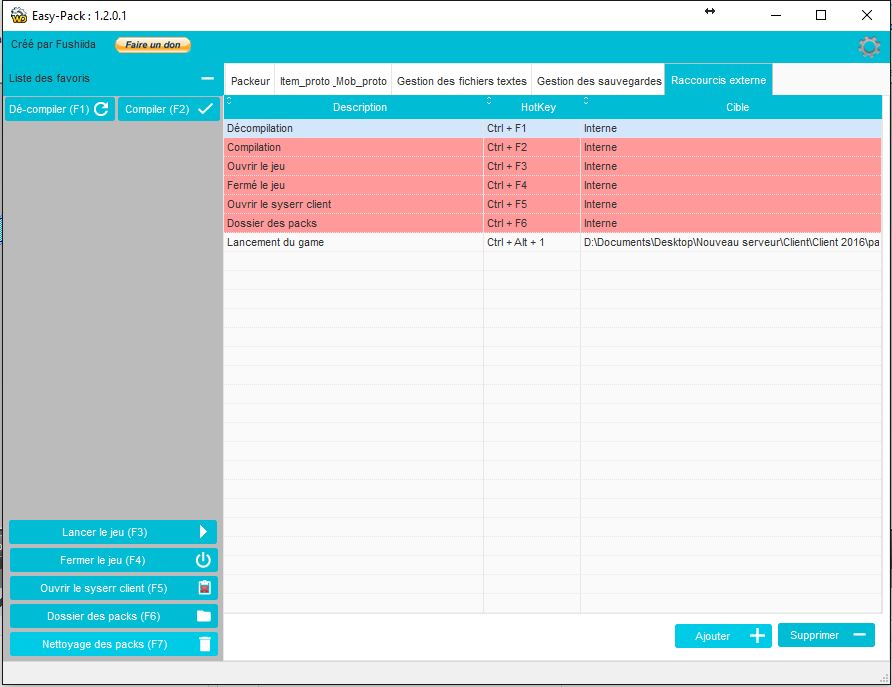This screenshot has width=892, height=687.
Task: Click the minus icon on Supprimer
Action: (x=860, y=635)
